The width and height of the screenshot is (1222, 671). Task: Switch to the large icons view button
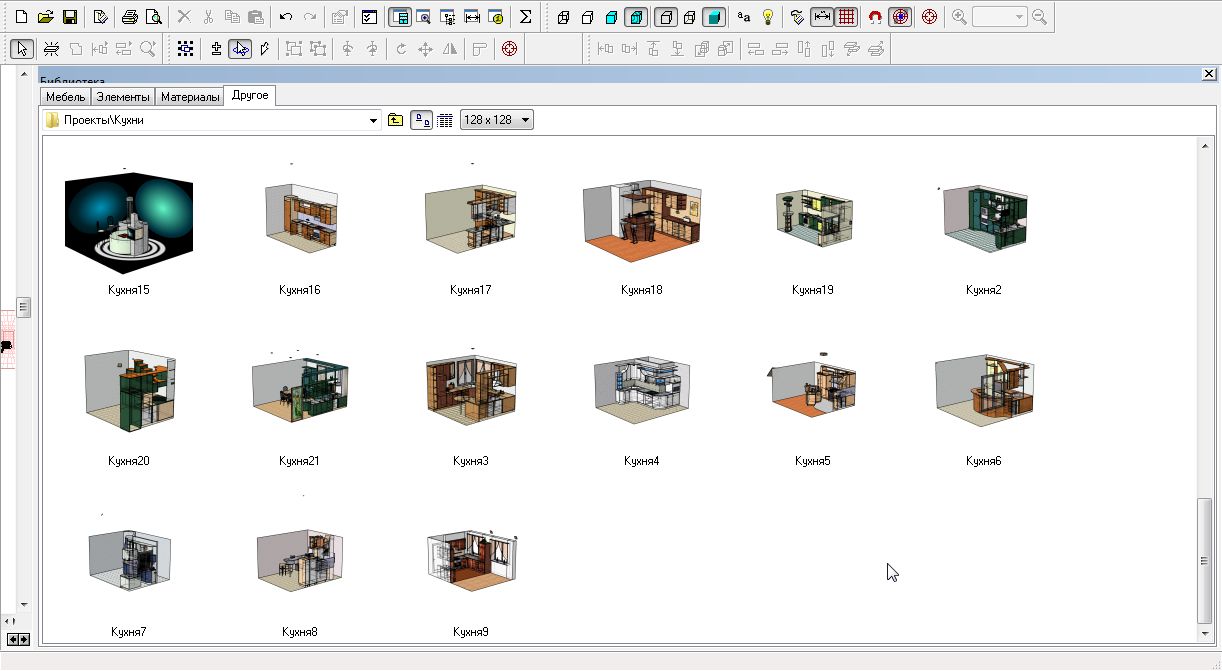click(x=422, y=120)
